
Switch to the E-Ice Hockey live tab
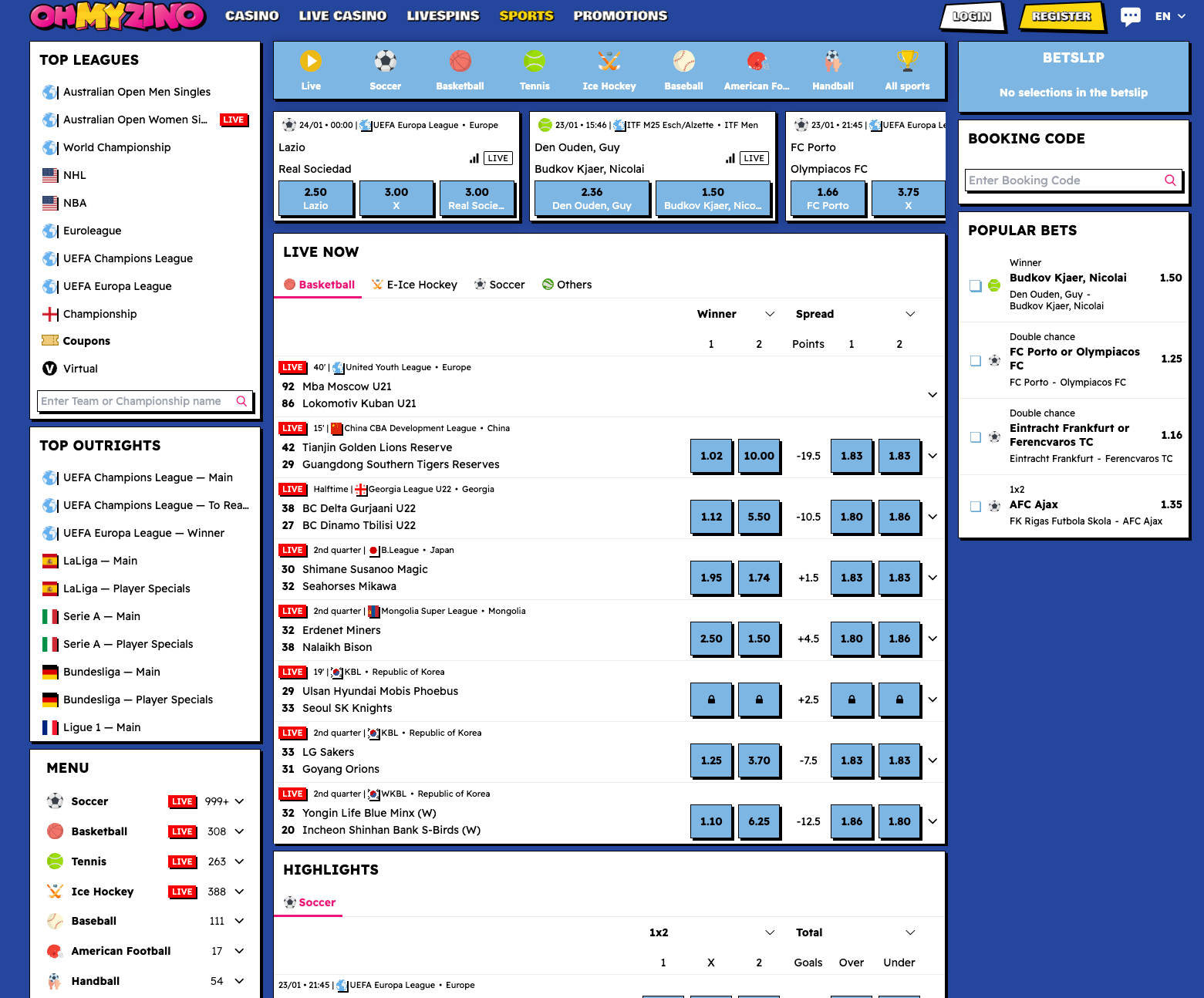click(x=414, y=285)
